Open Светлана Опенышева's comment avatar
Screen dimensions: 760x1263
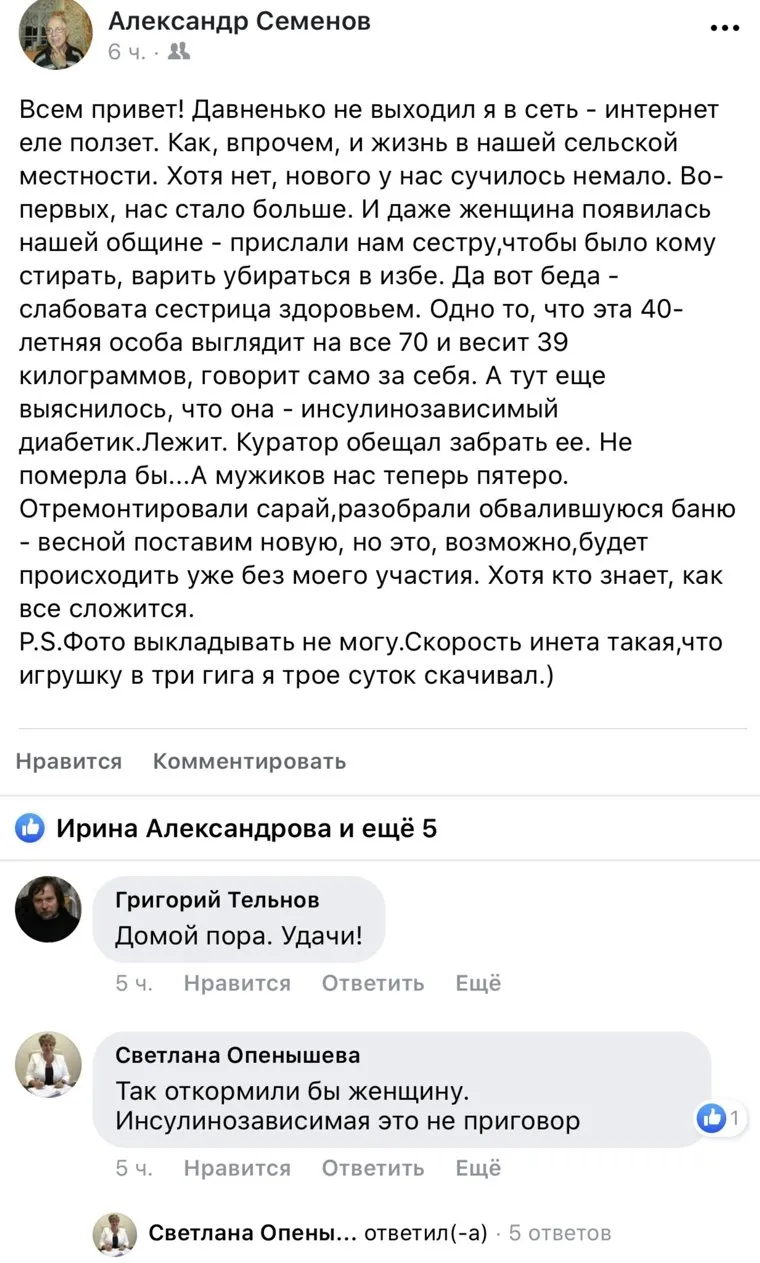point(48,1064)
